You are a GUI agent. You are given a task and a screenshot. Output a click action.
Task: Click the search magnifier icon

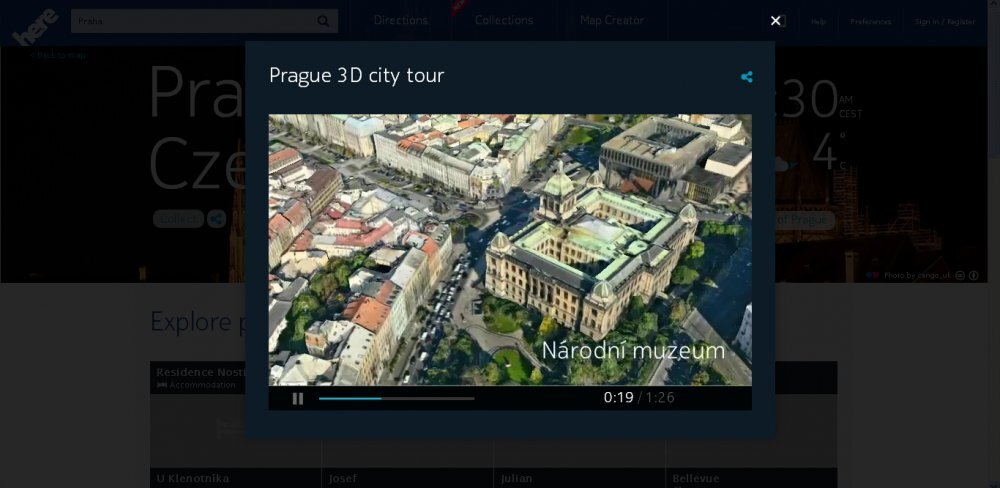pyautogui.click(x=323, y=21)
